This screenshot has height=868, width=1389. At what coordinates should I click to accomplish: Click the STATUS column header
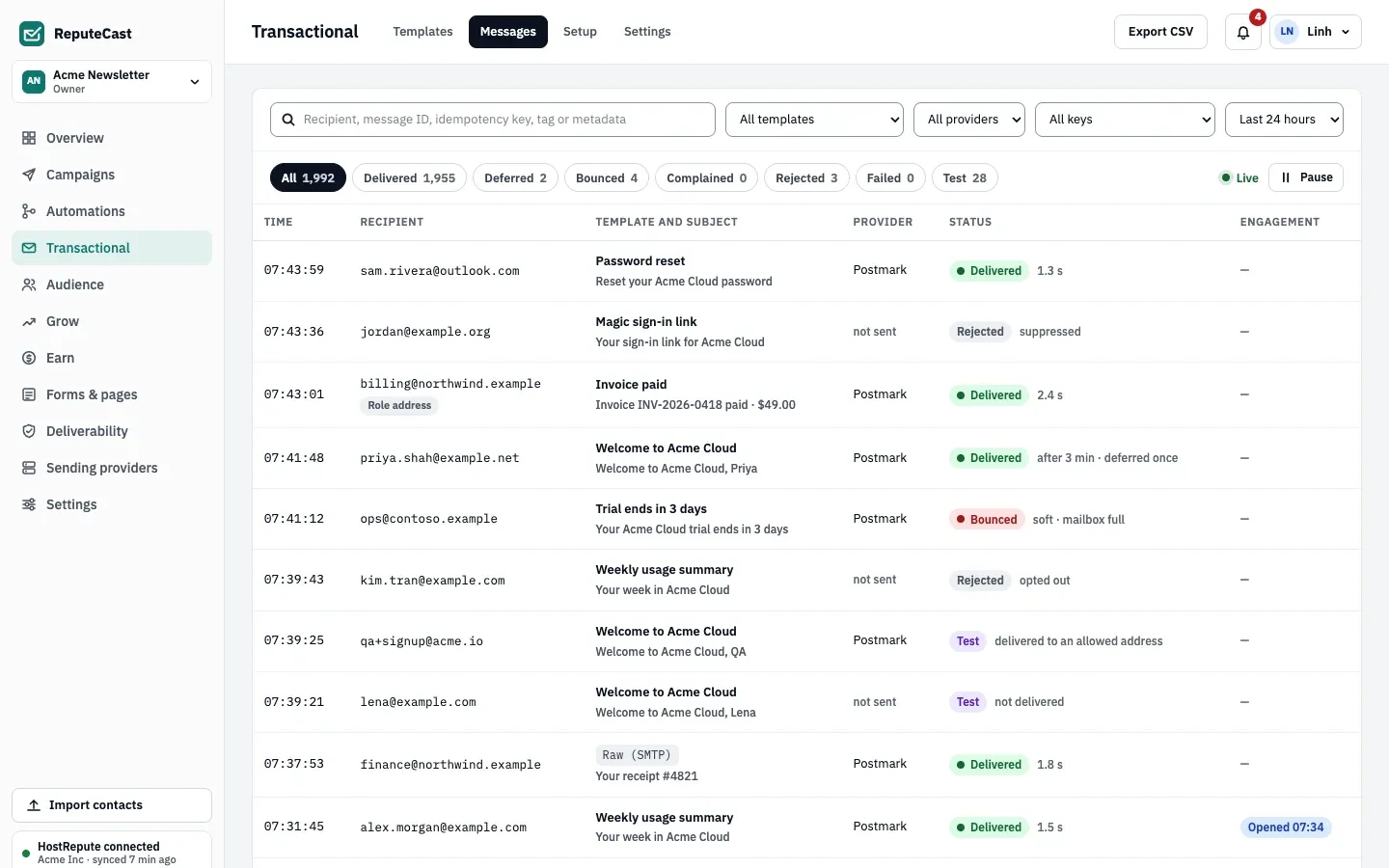970,222
